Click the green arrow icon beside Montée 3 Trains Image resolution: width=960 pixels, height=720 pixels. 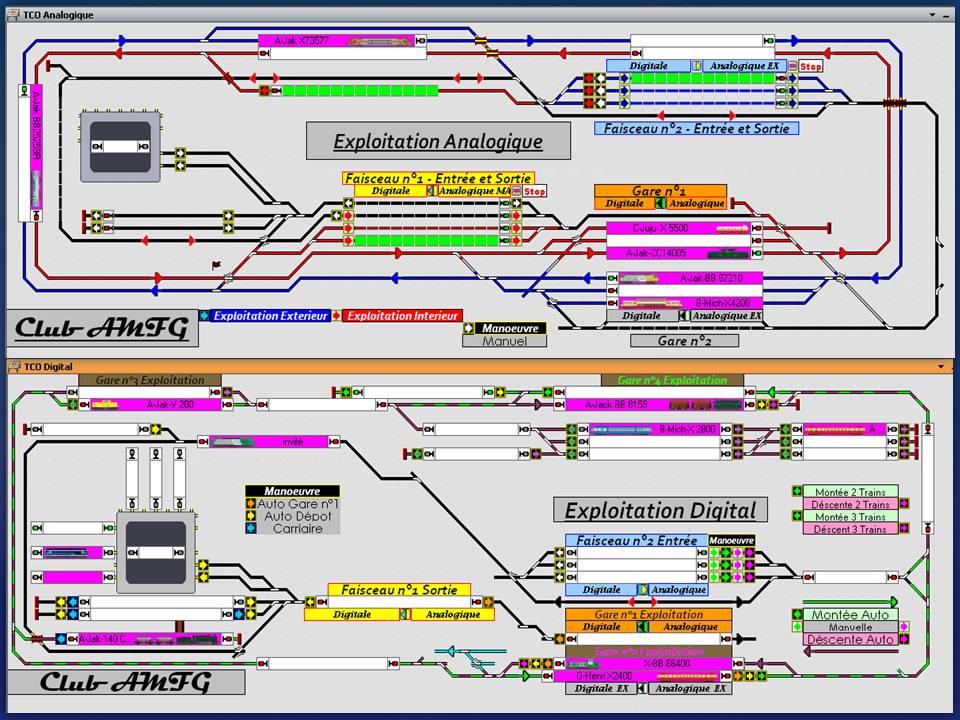pos(797,516)
